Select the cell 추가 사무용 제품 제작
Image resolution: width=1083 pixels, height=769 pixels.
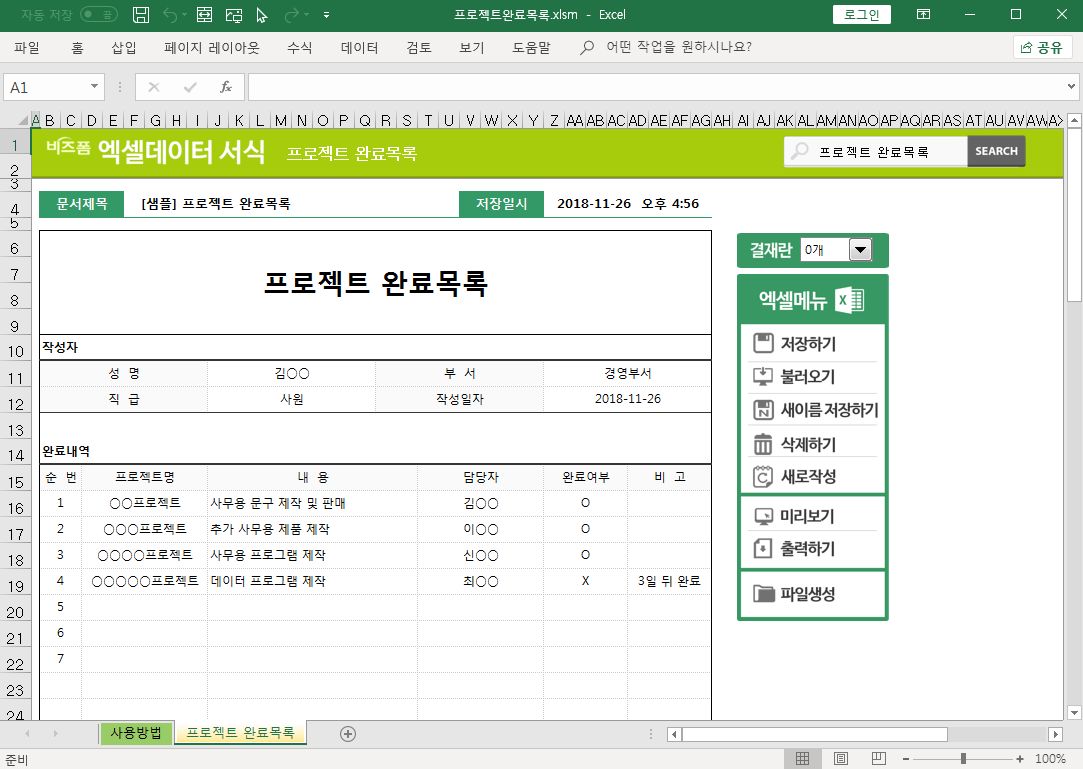click(x=312, y=529)
